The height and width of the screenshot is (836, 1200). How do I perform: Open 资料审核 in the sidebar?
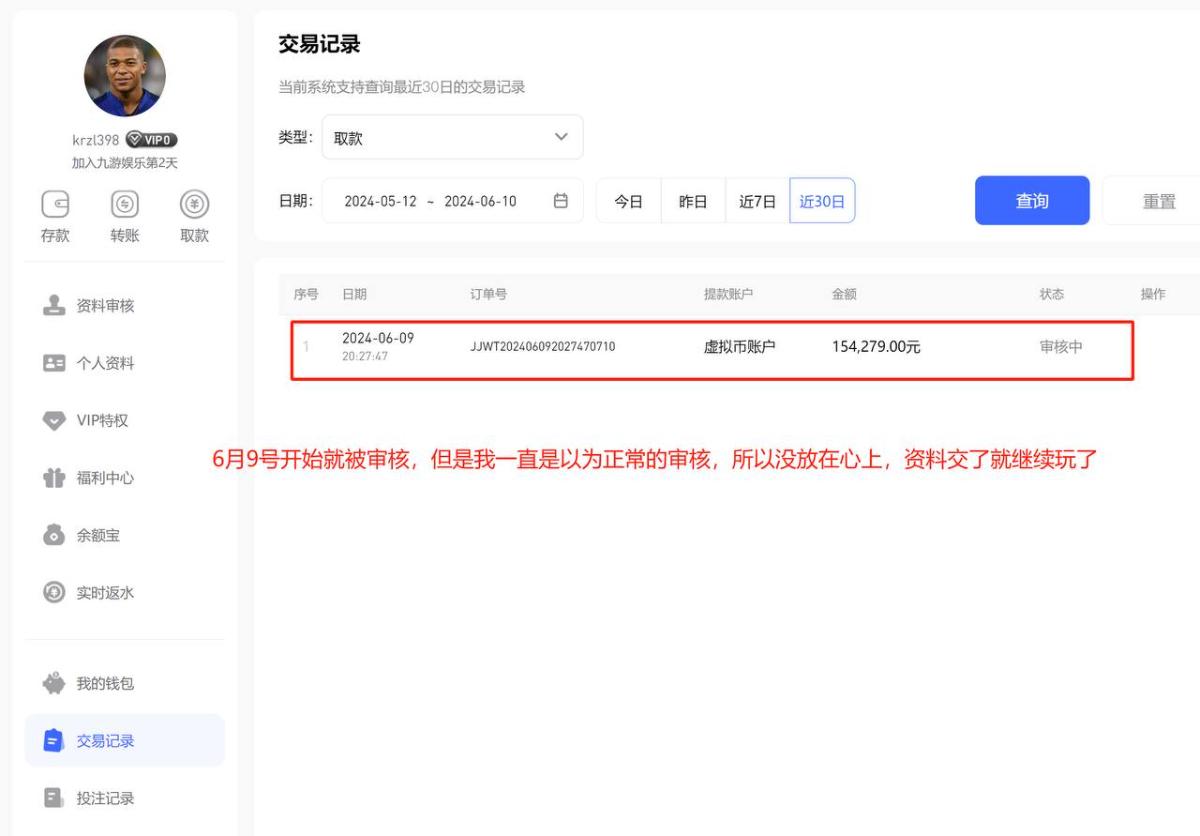(x=105, y=306)
